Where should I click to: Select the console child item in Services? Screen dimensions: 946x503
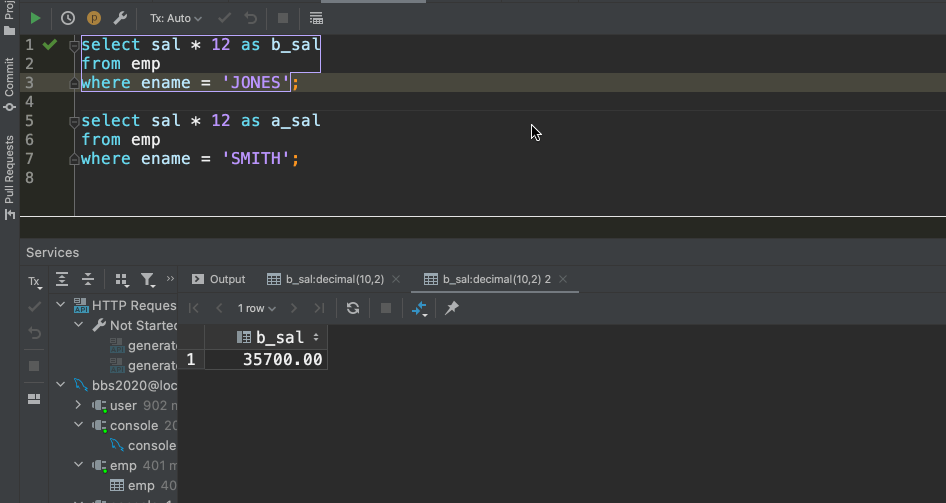click(x=144, y=446)
